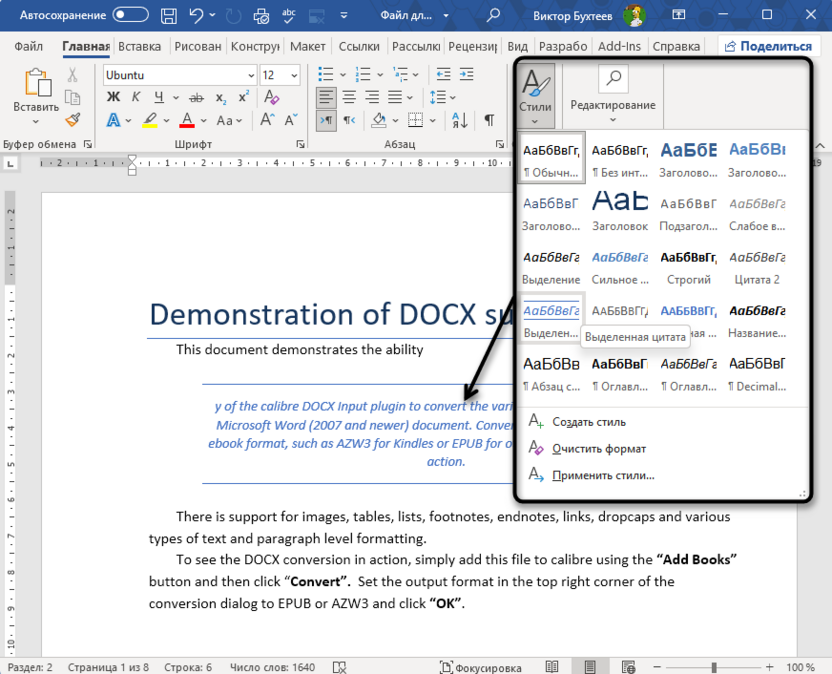Click the bulleted list icon
Viewport: 832px width, 674px height.
coord(324,75)
